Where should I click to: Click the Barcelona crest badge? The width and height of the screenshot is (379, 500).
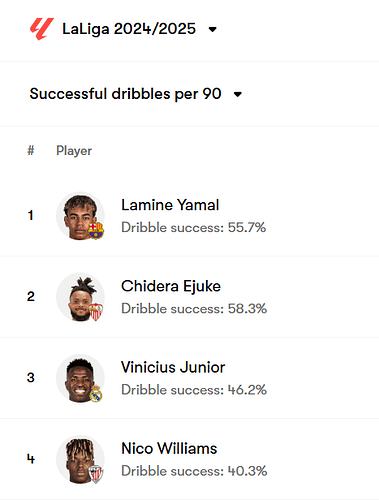96,231
